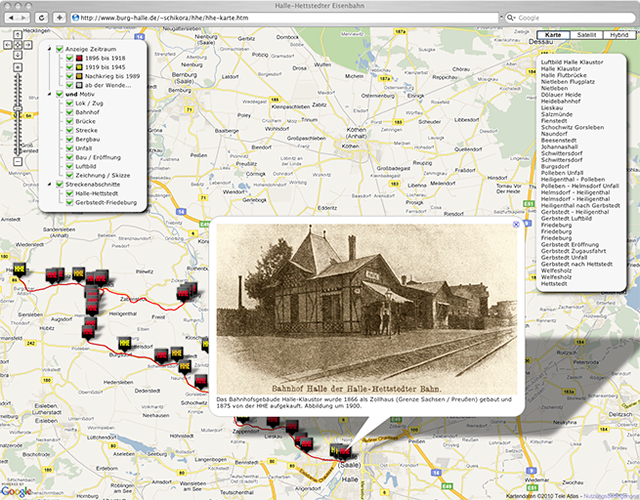Switch map to Satellit view

click(x=587, y=34)
